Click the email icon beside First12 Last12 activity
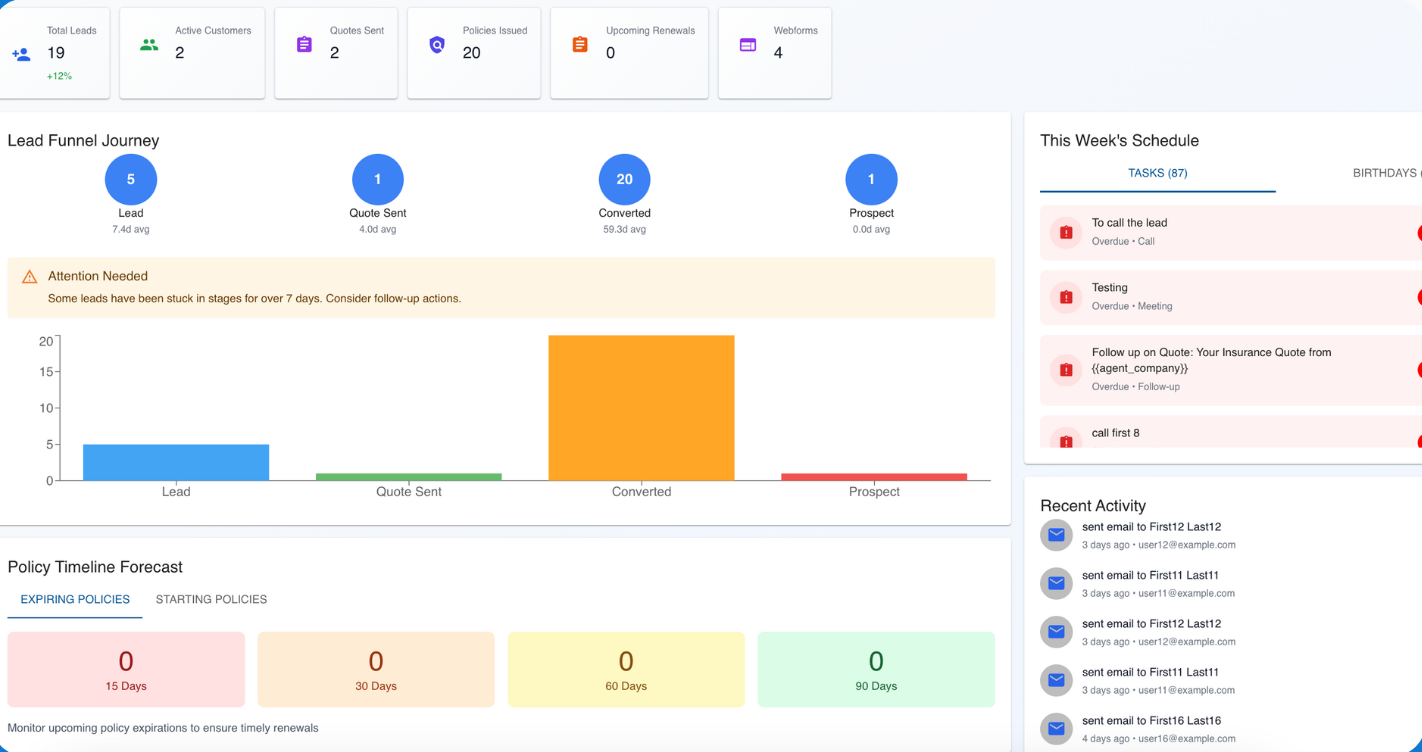This screenshot has width=1422, height=752. [x=1056, y=535]
